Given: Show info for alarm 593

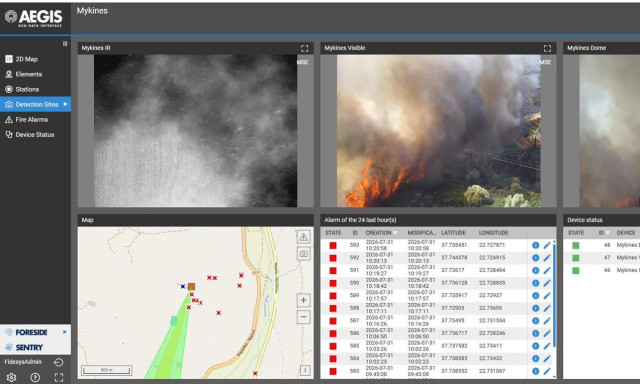Looking at the screenshot, I should pos(536,245).
